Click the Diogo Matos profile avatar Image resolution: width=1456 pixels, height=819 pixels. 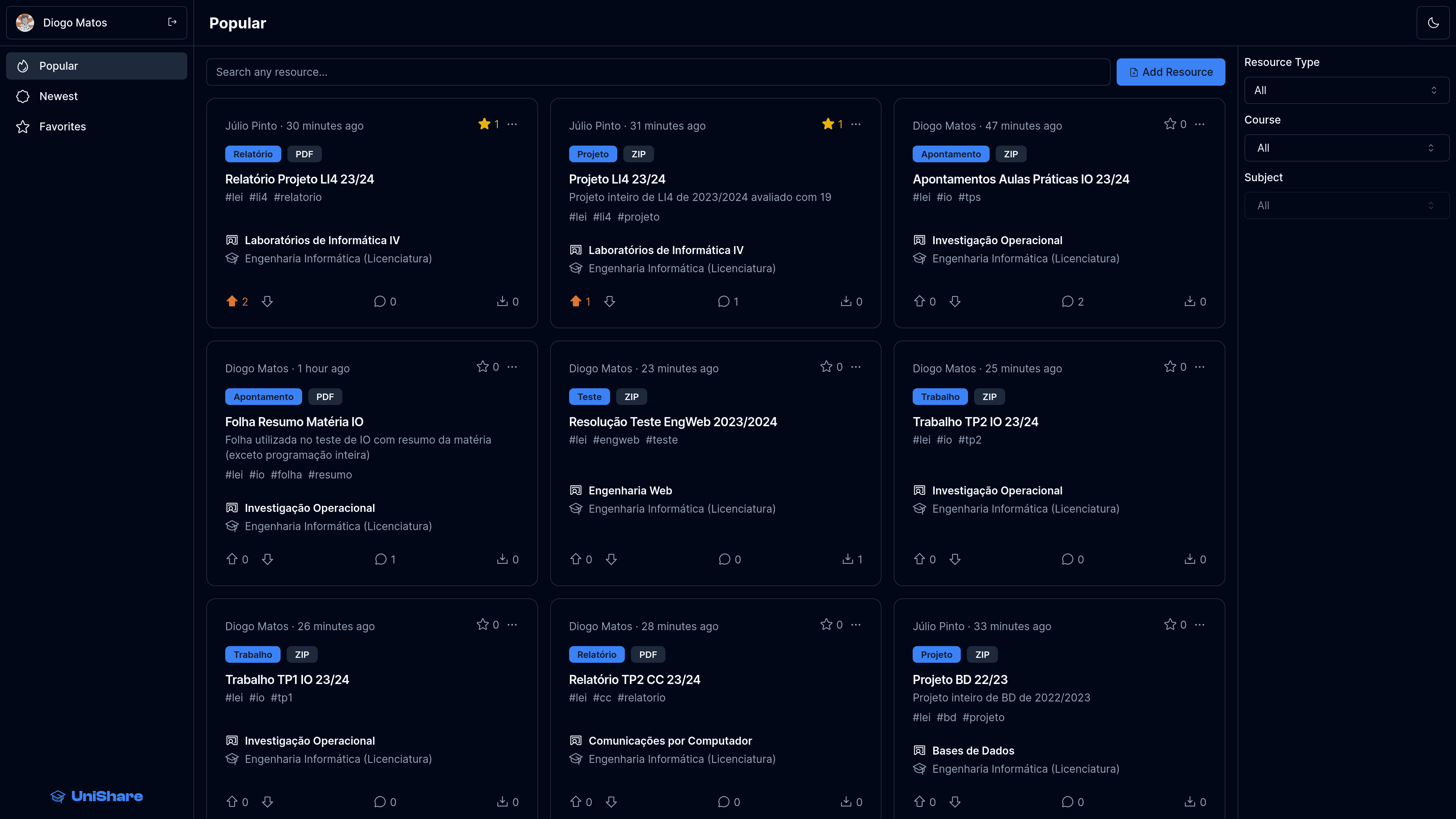[25, 23]
